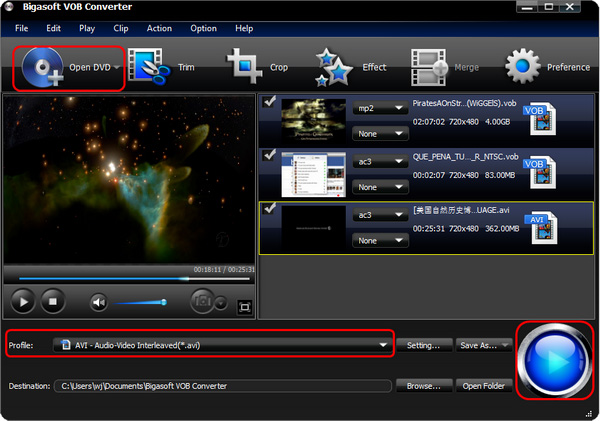Select the UAGE.avi video thumbnail

(x=313, y=228)
